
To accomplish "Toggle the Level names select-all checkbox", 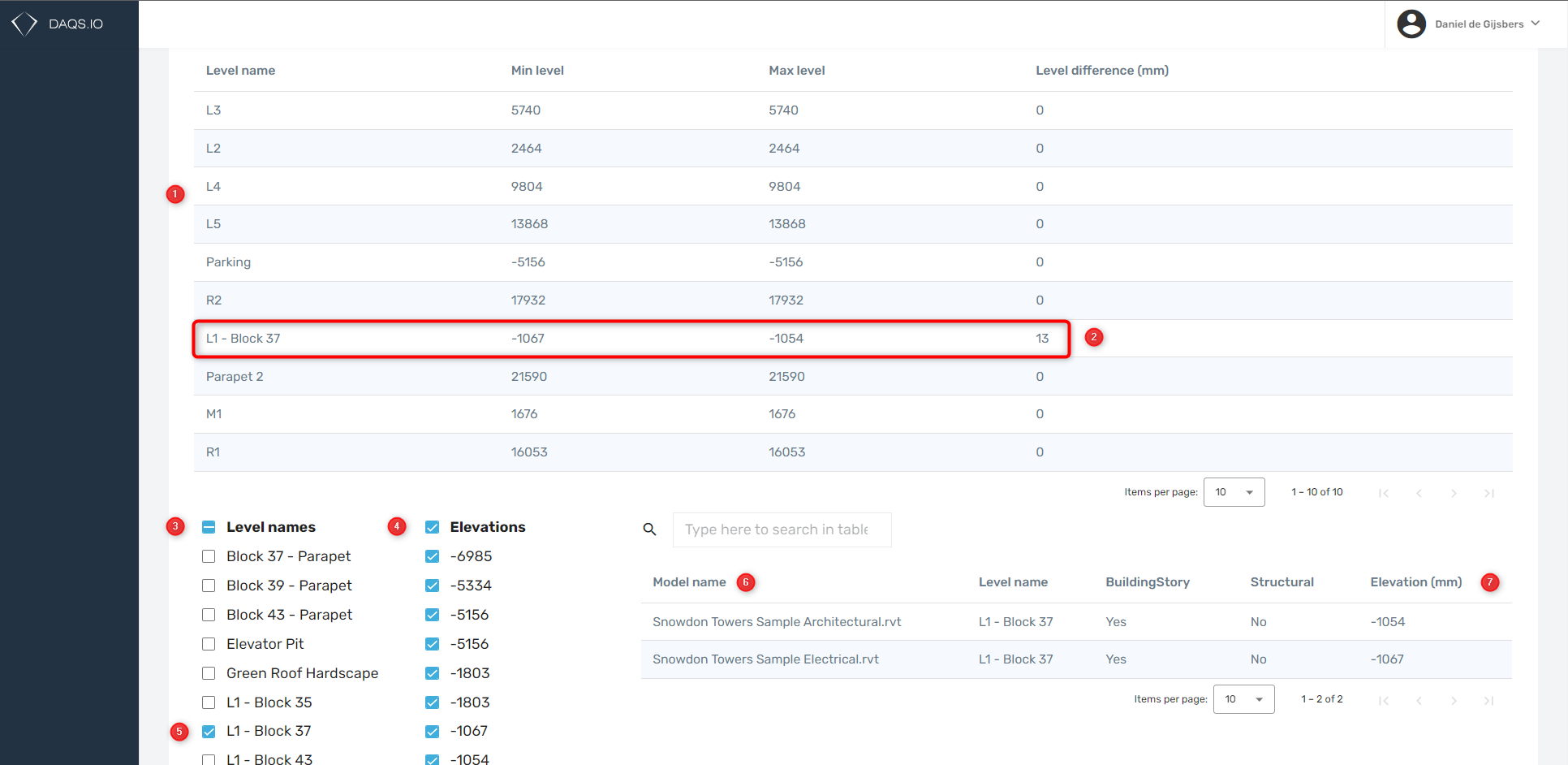I will [x=209, y=527].
